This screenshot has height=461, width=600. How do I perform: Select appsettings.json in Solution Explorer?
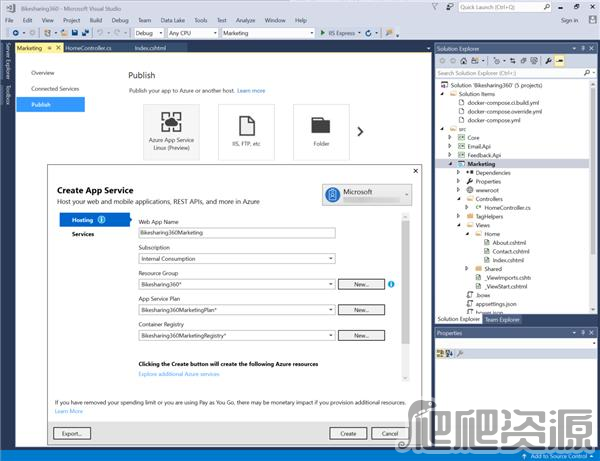(x=496, y=304)
